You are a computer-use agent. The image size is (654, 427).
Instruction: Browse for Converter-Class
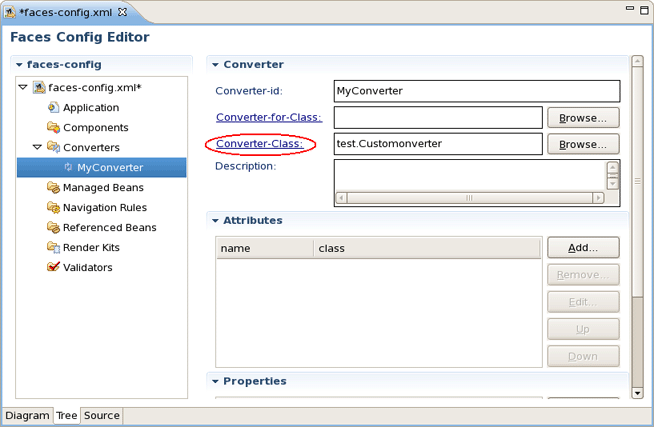pos(583,144)
